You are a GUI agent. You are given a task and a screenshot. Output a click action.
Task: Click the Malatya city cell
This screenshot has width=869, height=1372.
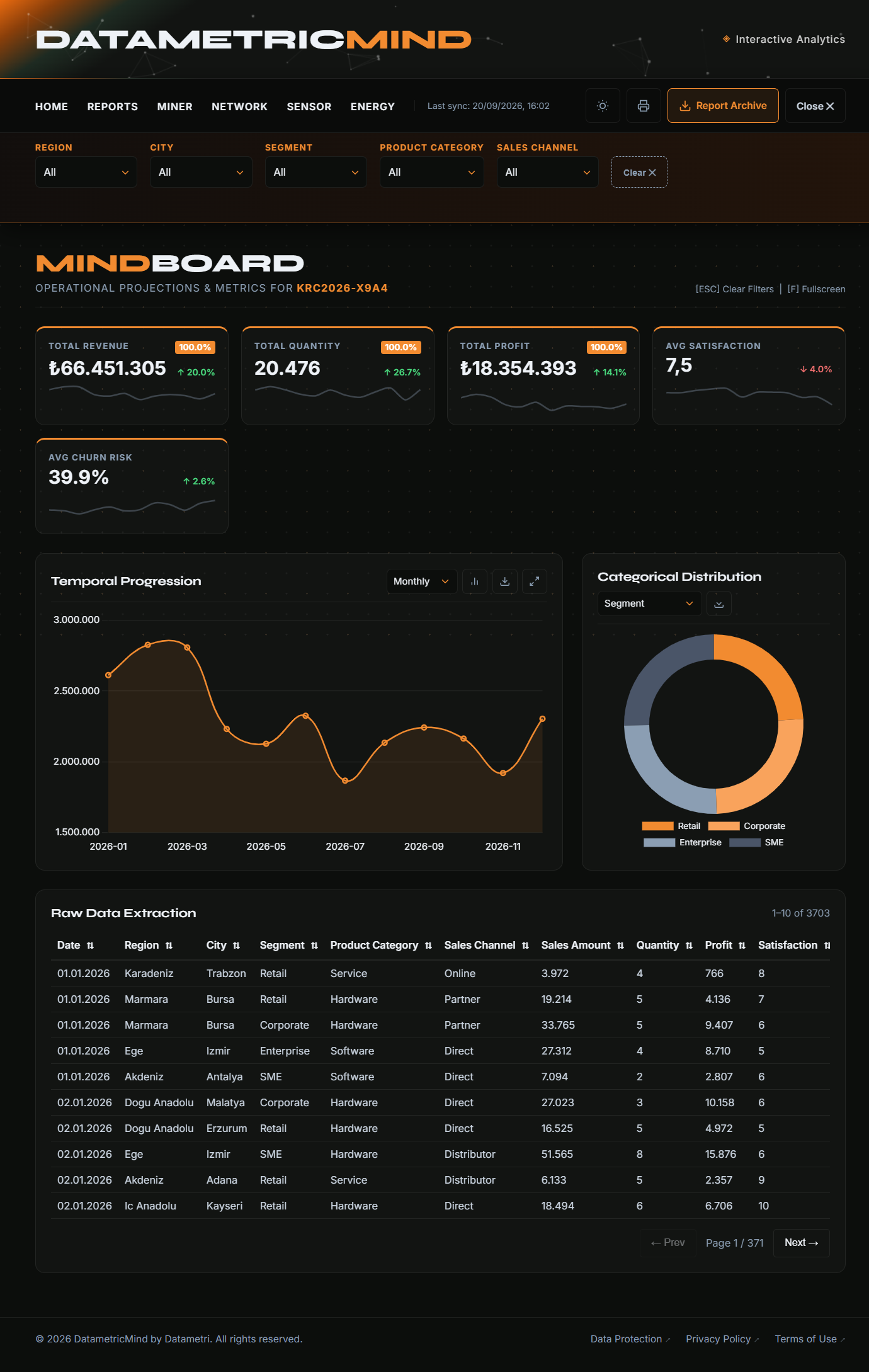pyautogui.click(x=225, y=1102)
